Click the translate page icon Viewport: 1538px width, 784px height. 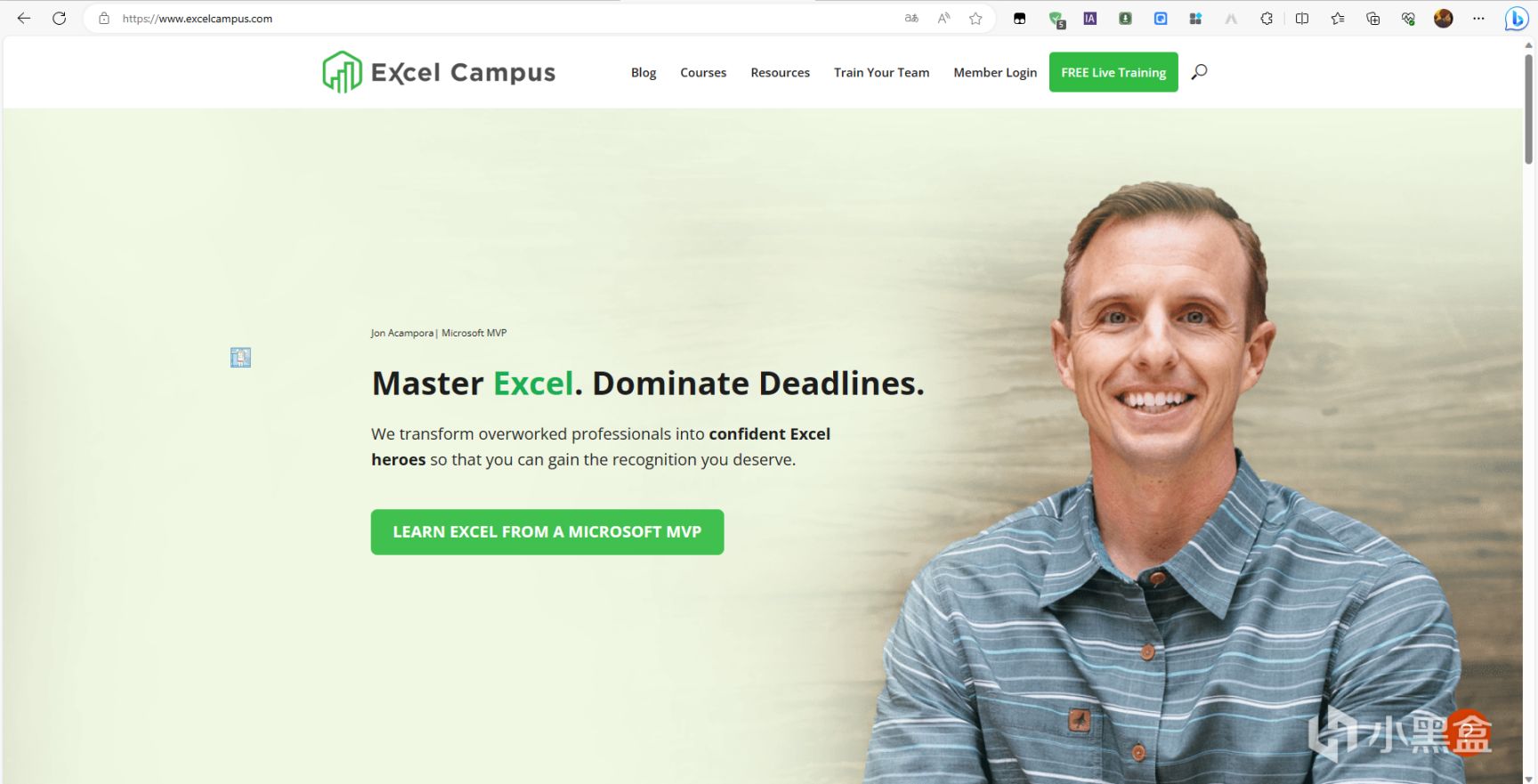[x=911, y=18]
